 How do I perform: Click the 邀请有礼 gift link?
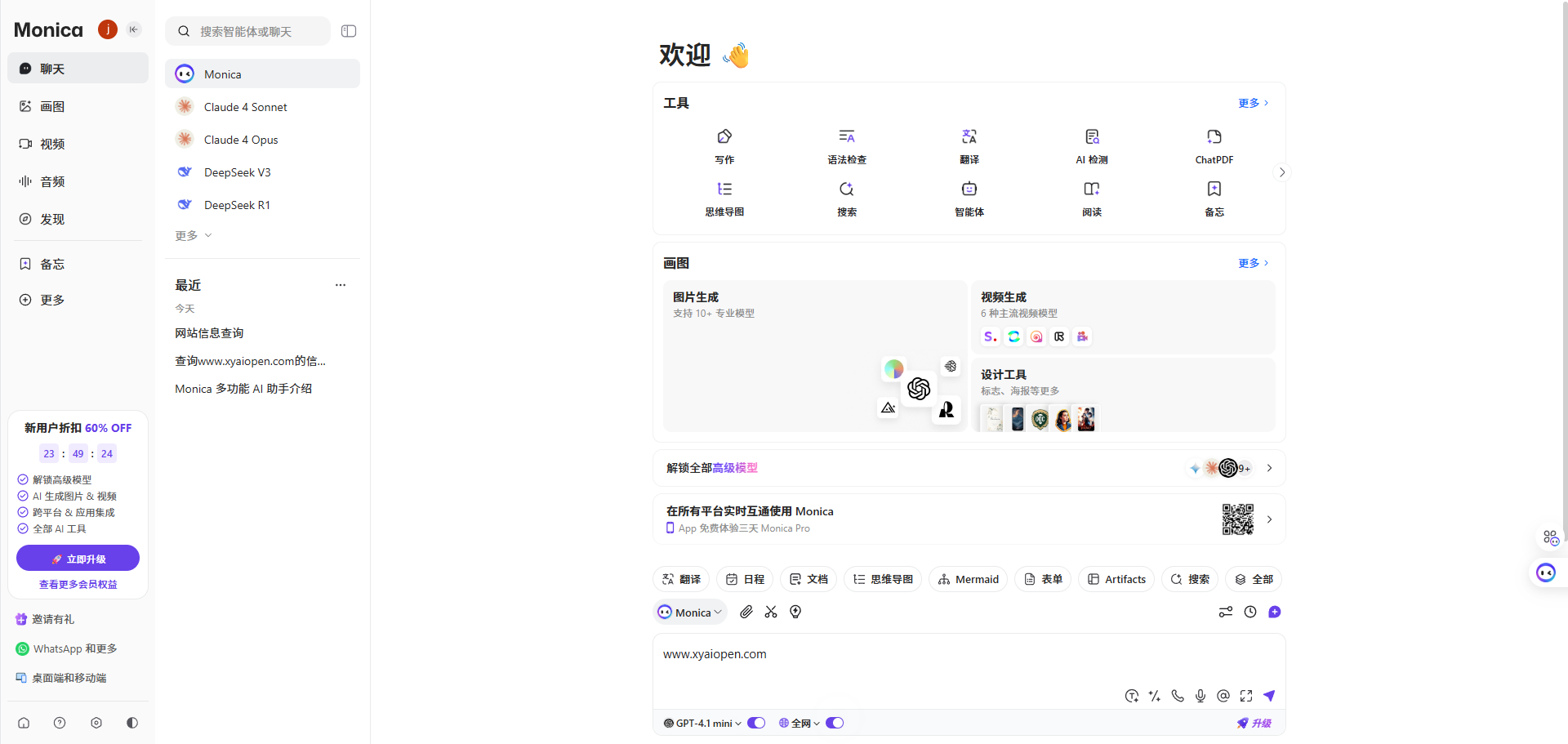click(x=45, y=619)
